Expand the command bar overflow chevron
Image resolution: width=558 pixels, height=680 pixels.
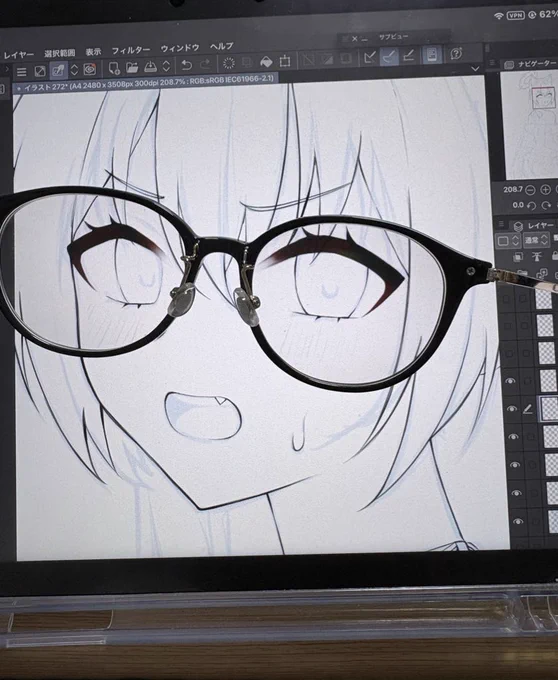(x=475, y=69)
